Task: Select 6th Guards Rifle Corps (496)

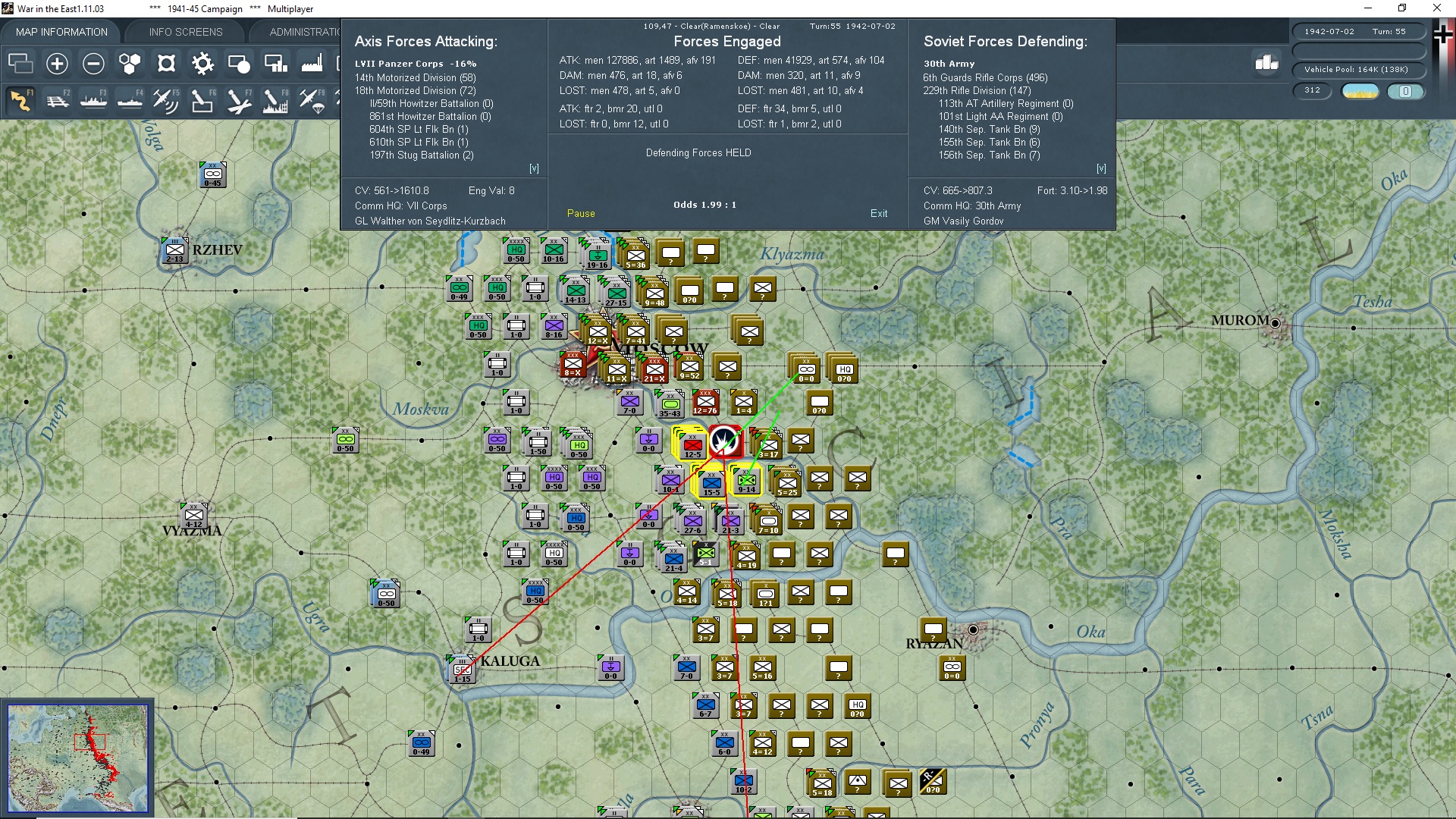Action: [x=985, y=77]
